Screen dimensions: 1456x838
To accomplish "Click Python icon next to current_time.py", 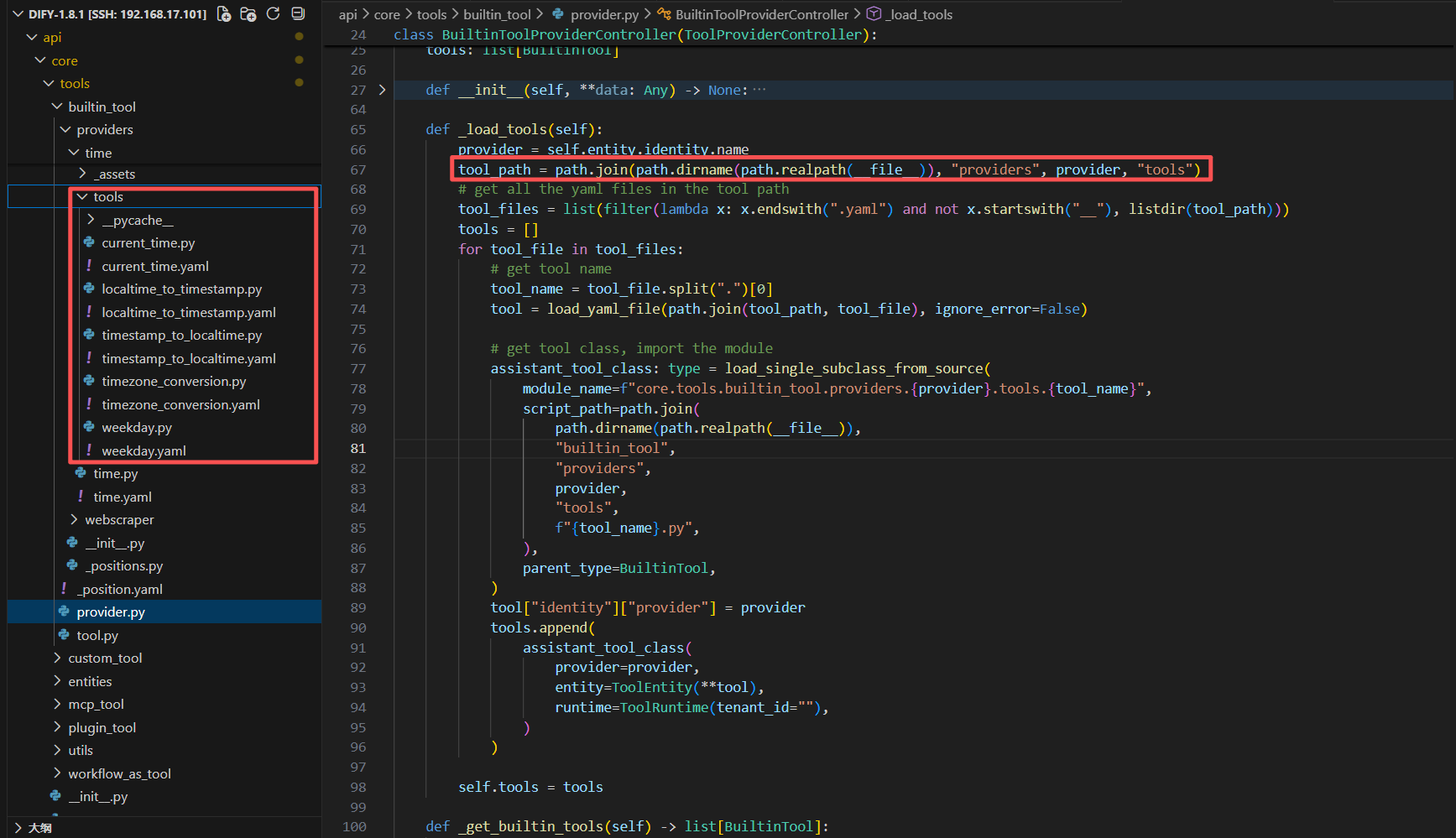I will [89, 242].
